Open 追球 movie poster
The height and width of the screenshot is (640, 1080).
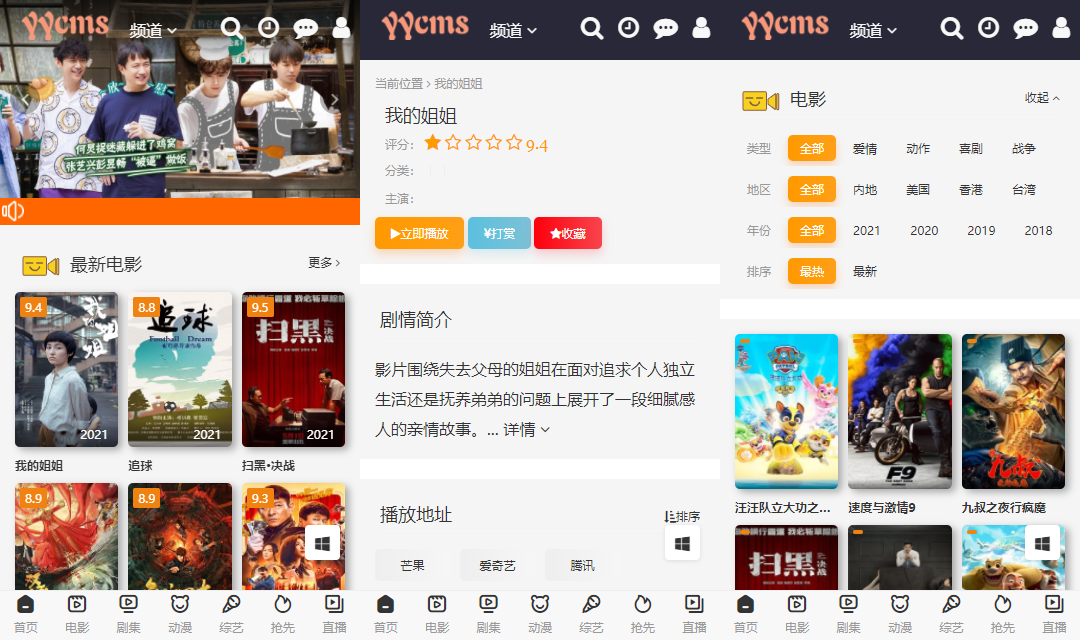pos(180,370)
